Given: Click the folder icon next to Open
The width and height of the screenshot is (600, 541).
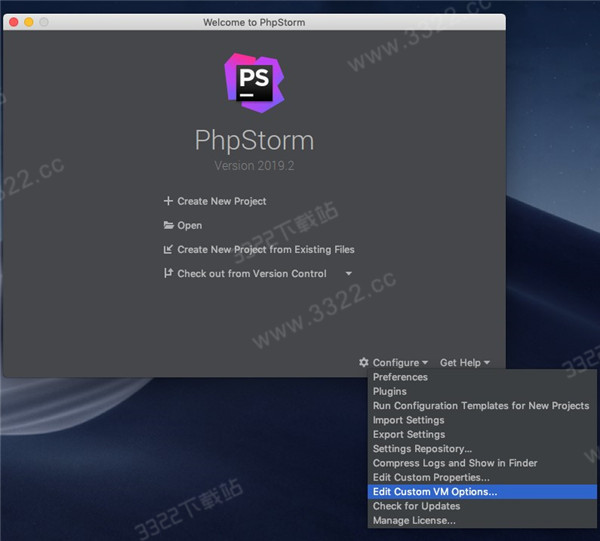Looking at the screenshot, I should 168,225.
